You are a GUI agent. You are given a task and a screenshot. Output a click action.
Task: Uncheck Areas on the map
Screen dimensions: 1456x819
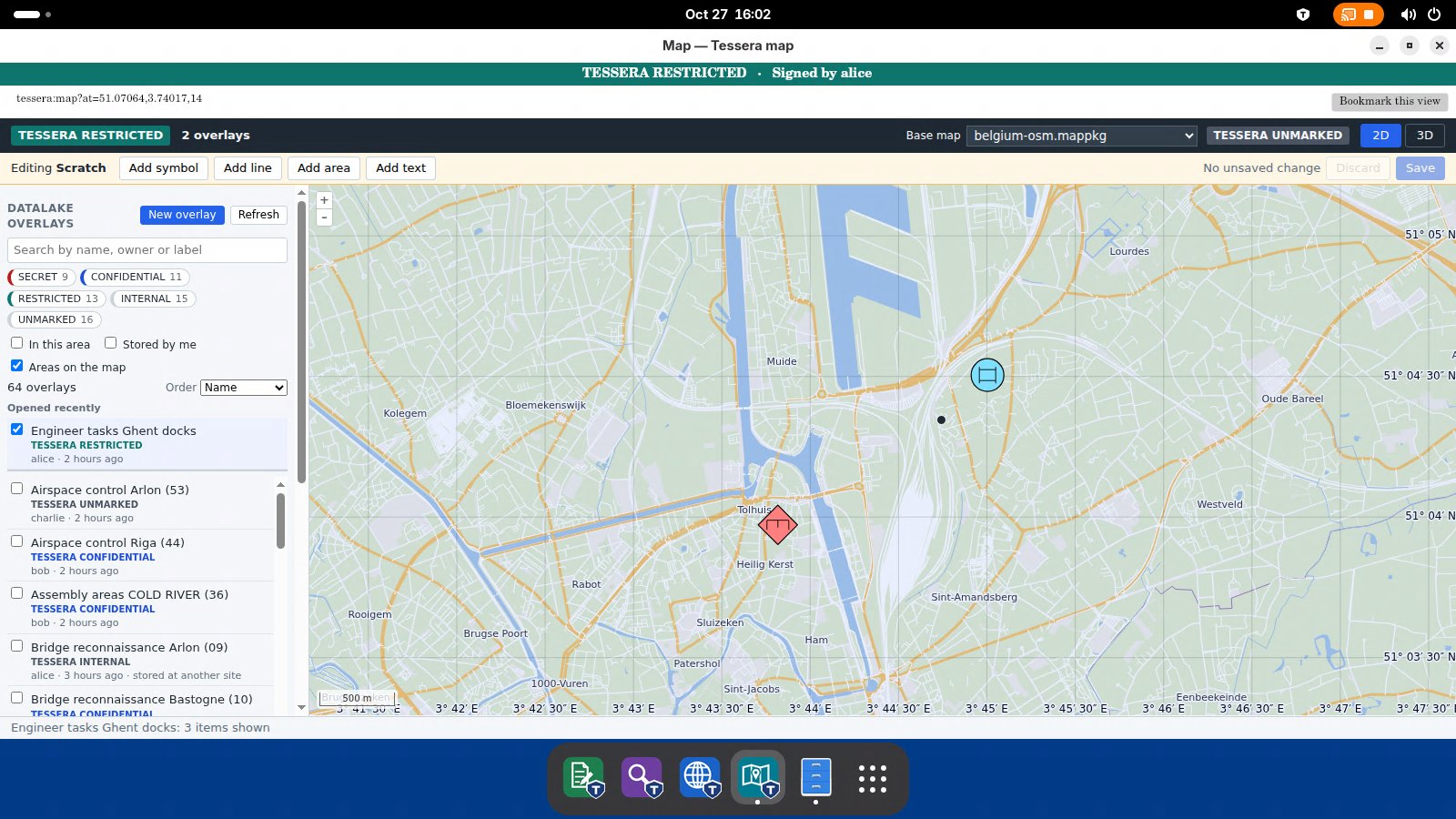16,366
